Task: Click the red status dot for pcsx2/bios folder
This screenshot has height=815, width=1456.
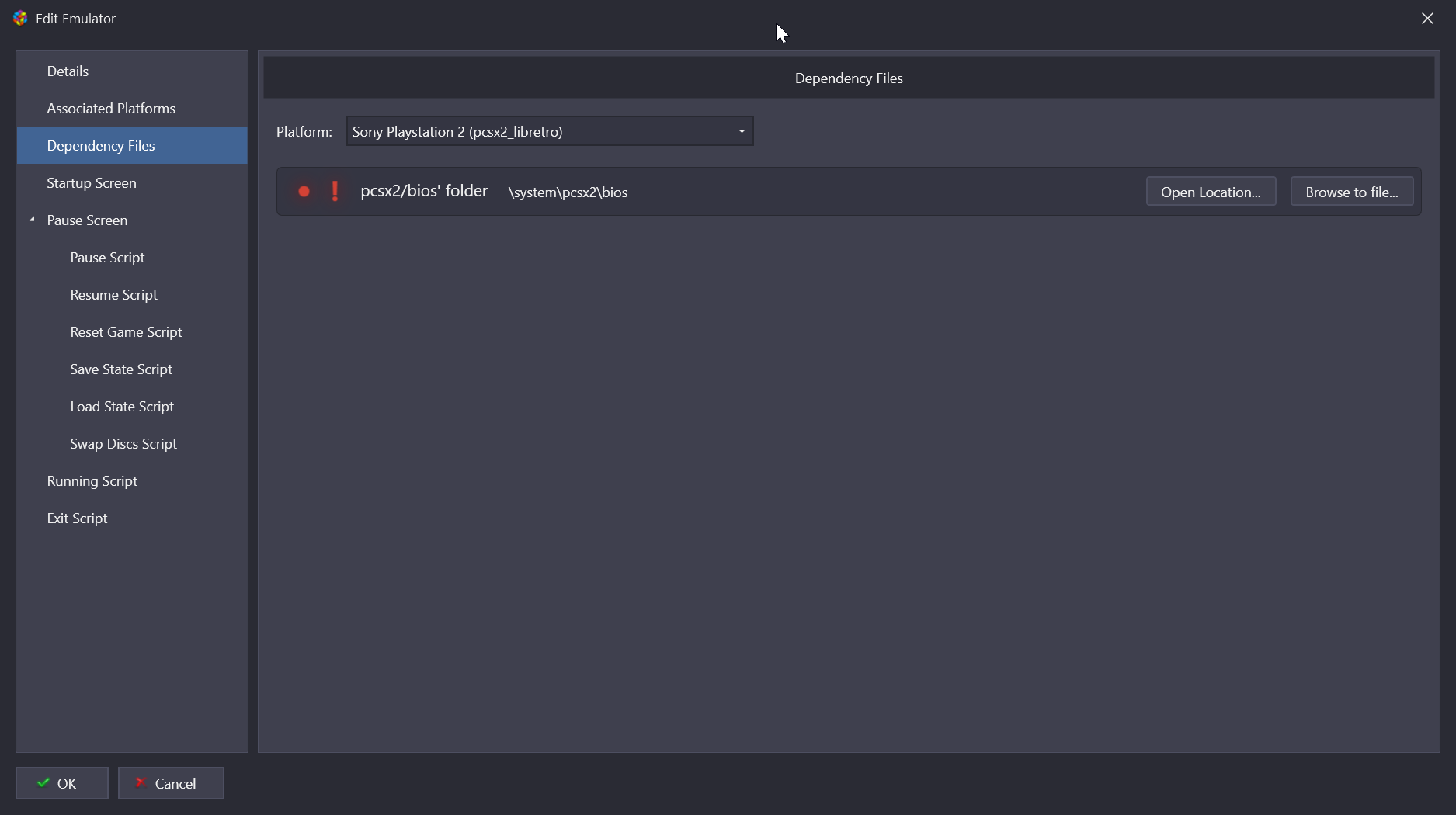Action: click(304, 192)
